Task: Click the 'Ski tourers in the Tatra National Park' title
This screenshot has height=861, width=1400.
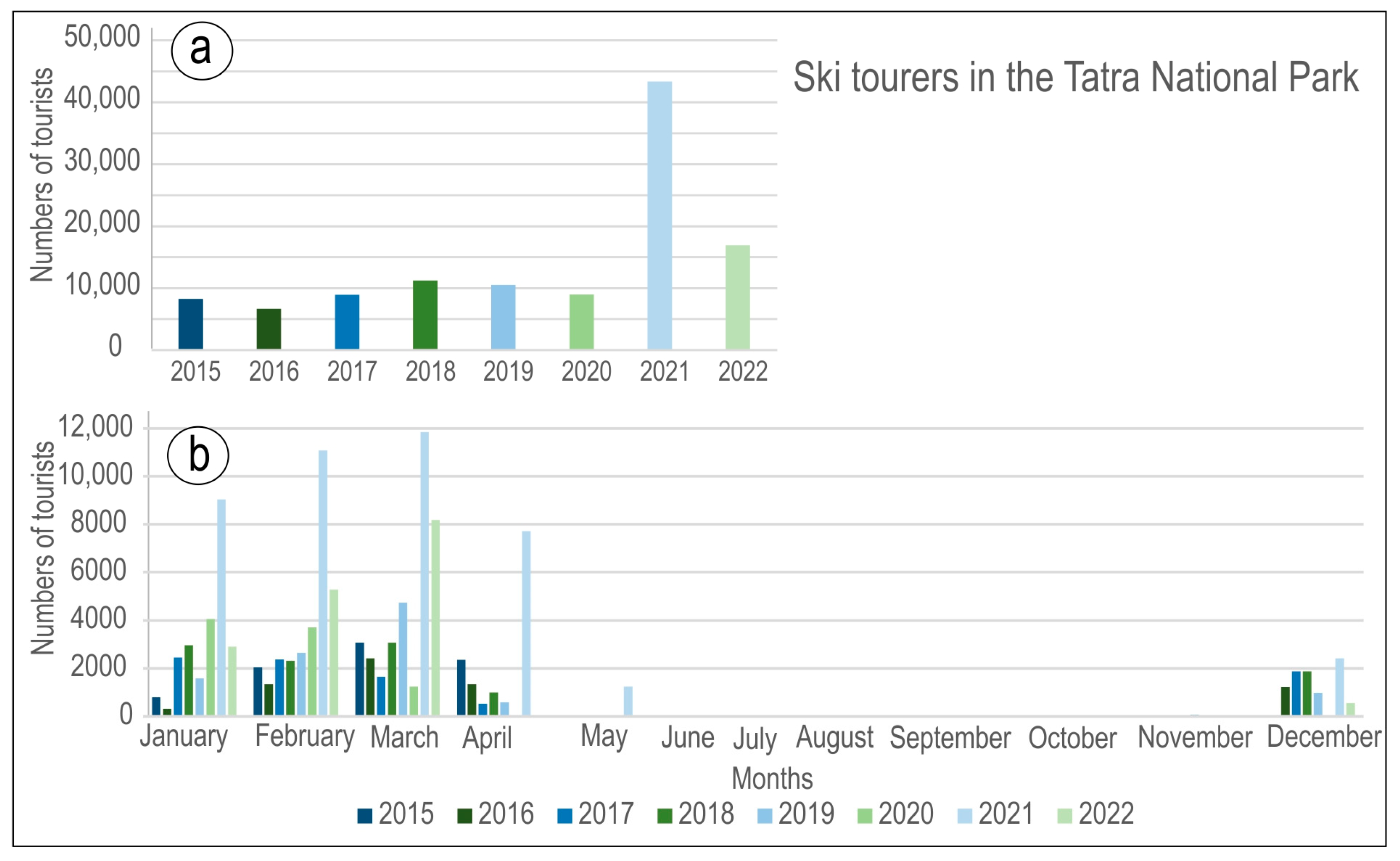Action: 1075,77
